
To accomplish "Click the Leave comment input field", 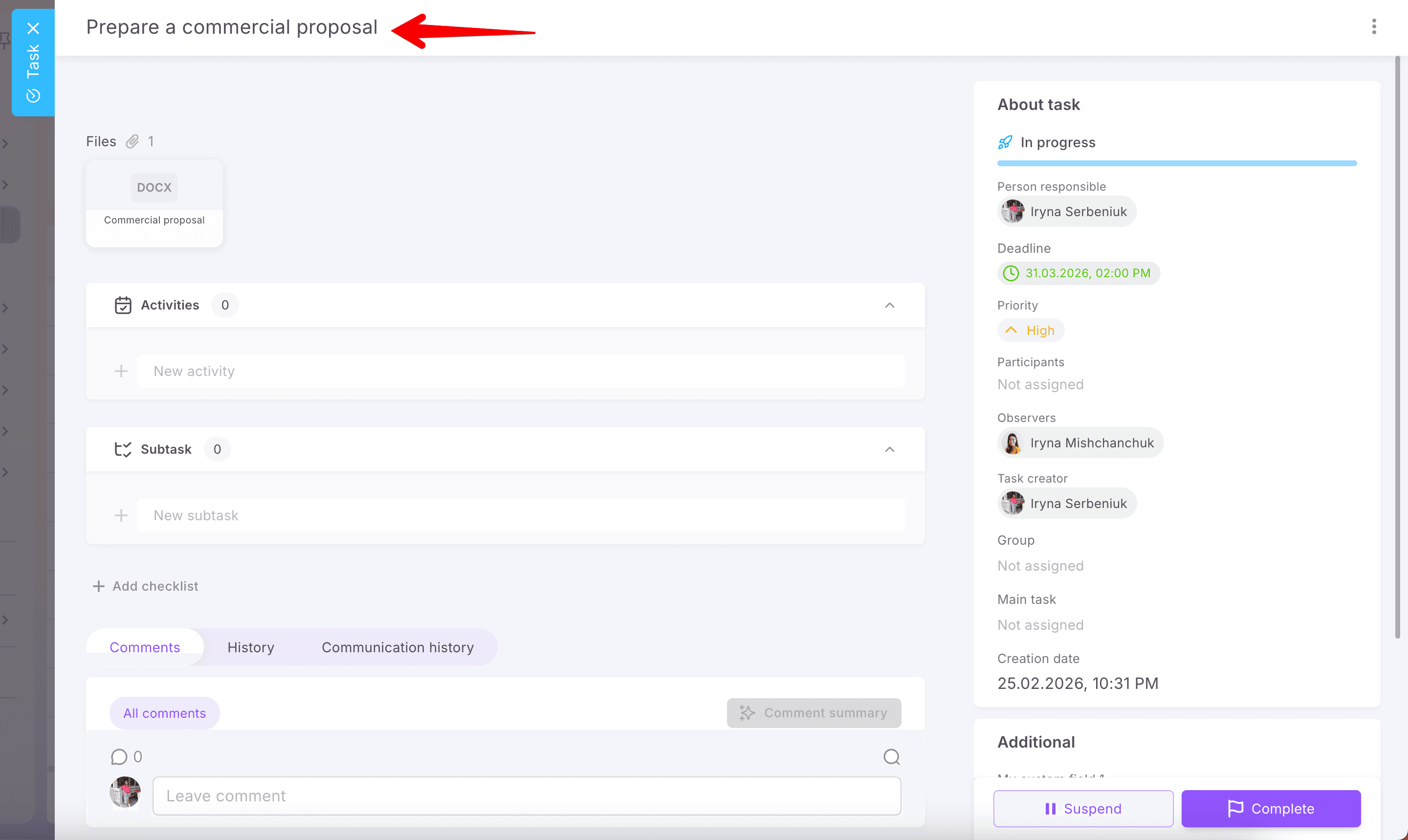I will coord(527,796).
